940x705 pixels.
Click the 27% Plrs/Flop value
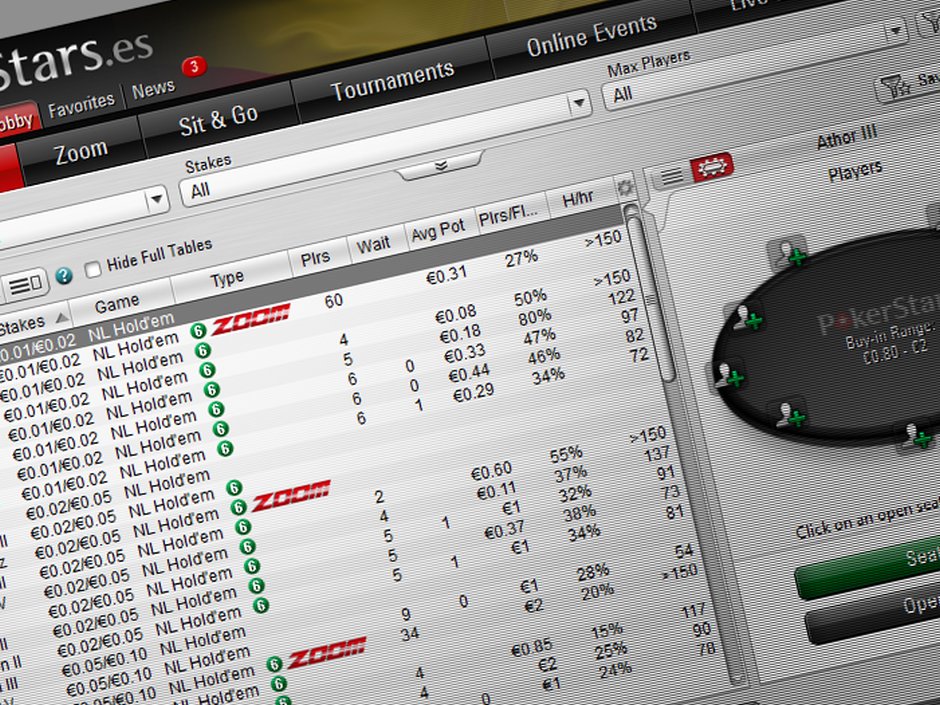point(521,258)
